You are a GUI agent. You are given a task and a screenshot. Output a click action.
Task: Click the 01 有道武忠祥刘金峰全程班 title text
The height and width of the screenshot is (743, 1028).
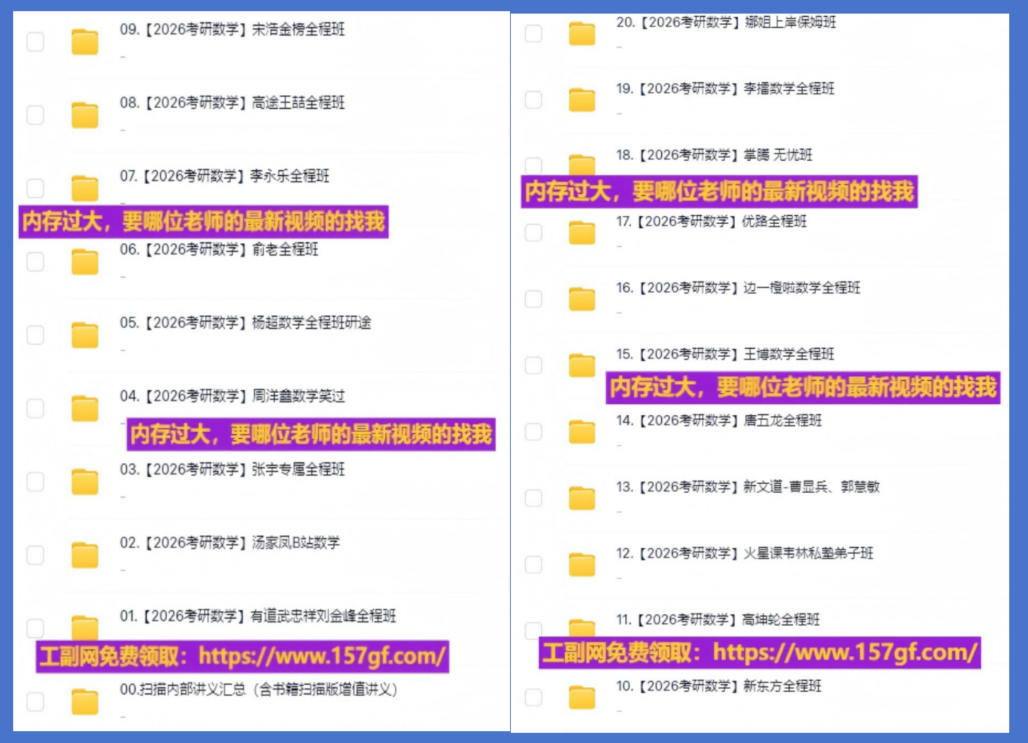258,616
